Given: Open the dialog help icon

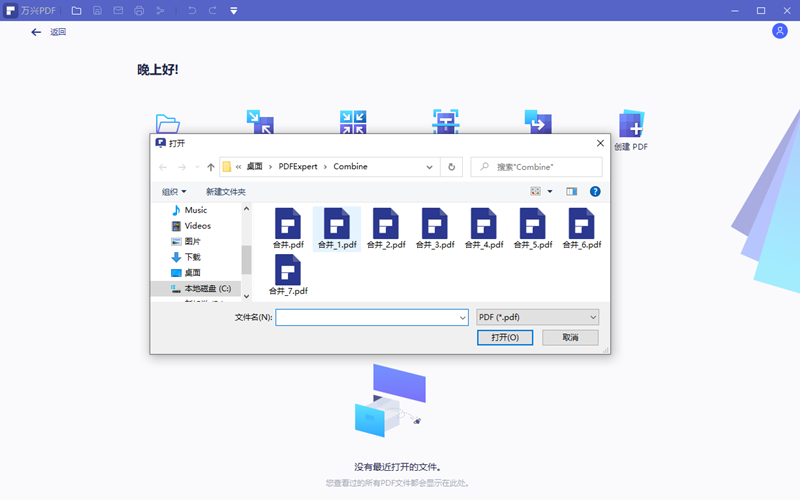Looking at the screenshot, I should [x=595, y=191].
